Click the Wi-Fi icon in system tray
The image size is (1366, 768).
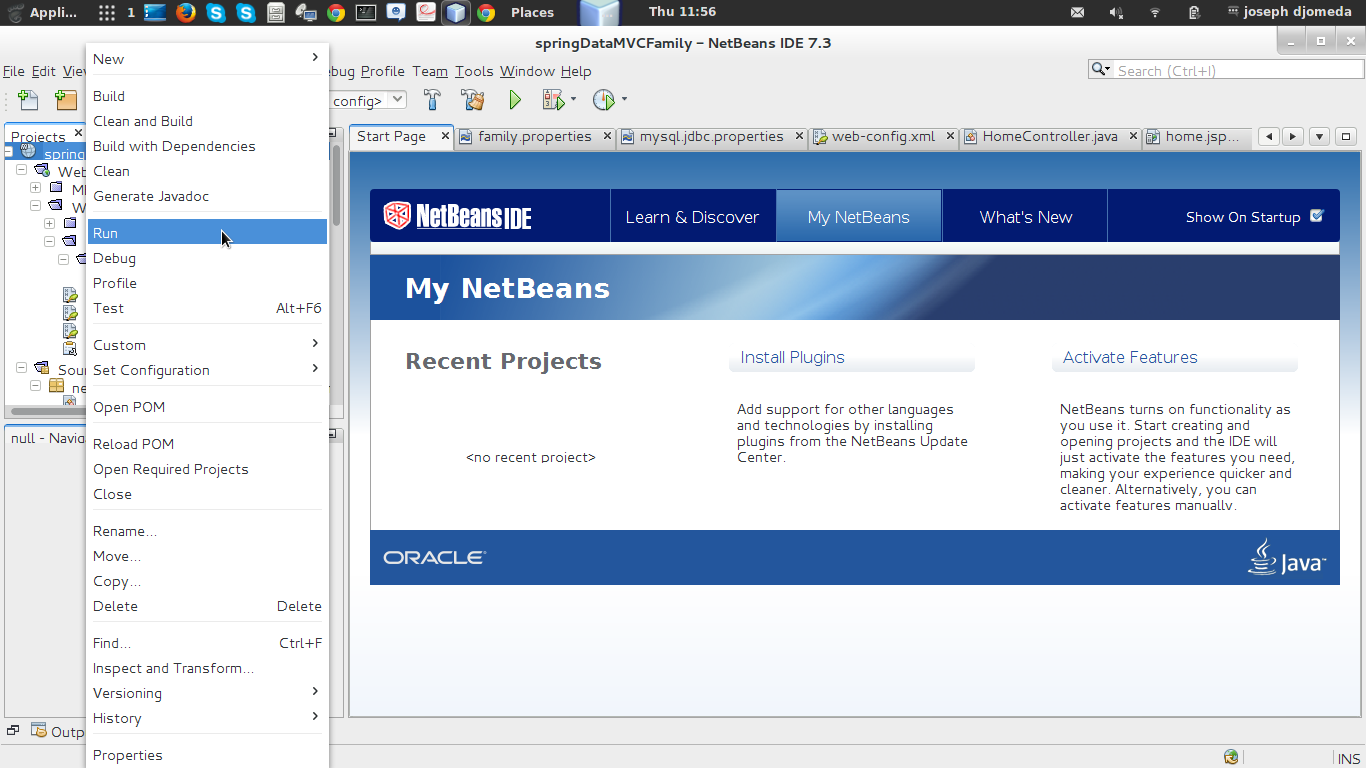tap(1155, 13)
